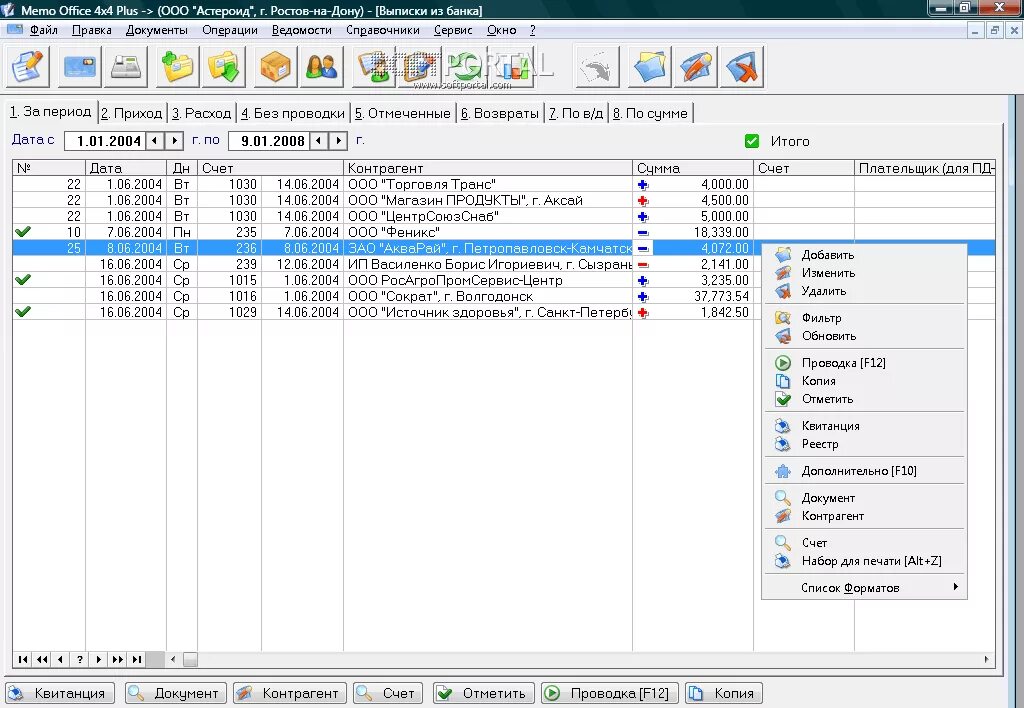Click green check mark in the Феникс row
The image size is (1024, 708).
23,231
